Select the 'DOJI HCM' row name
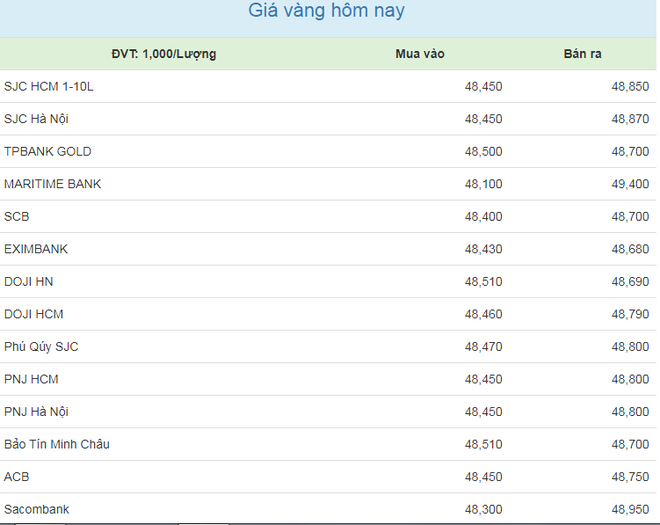The image size is (660, 525). pyautogui.click(x=34, y=314)
